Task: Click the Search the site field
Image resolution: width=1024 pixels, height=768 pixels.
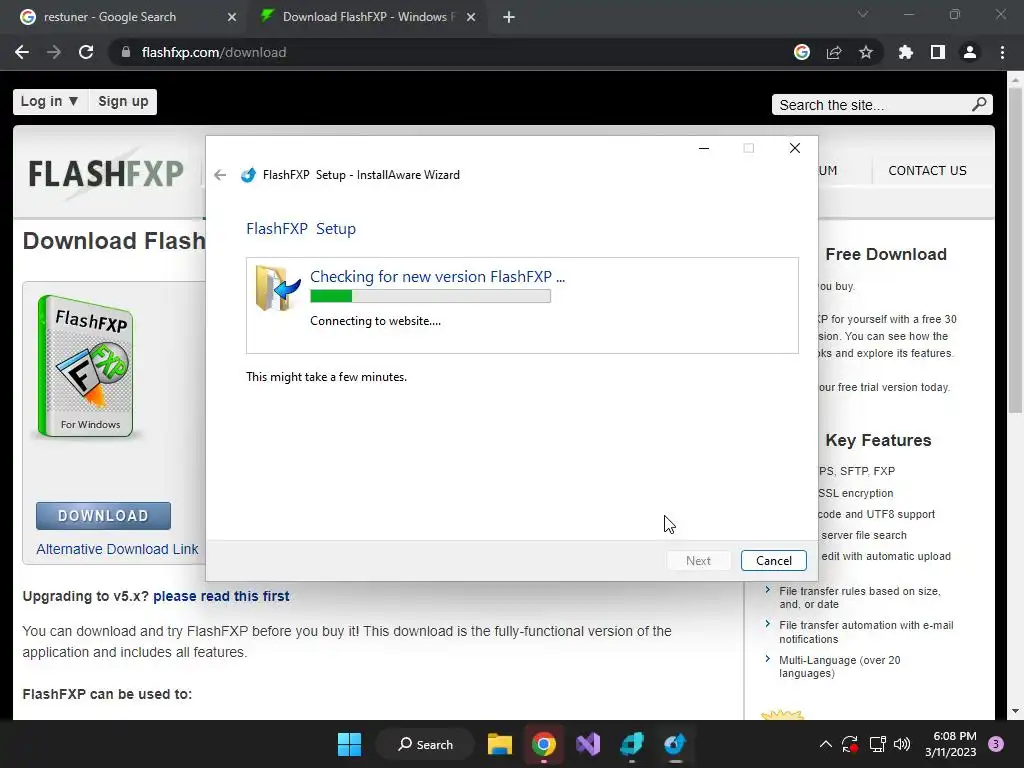Action: tap(873, 105)
